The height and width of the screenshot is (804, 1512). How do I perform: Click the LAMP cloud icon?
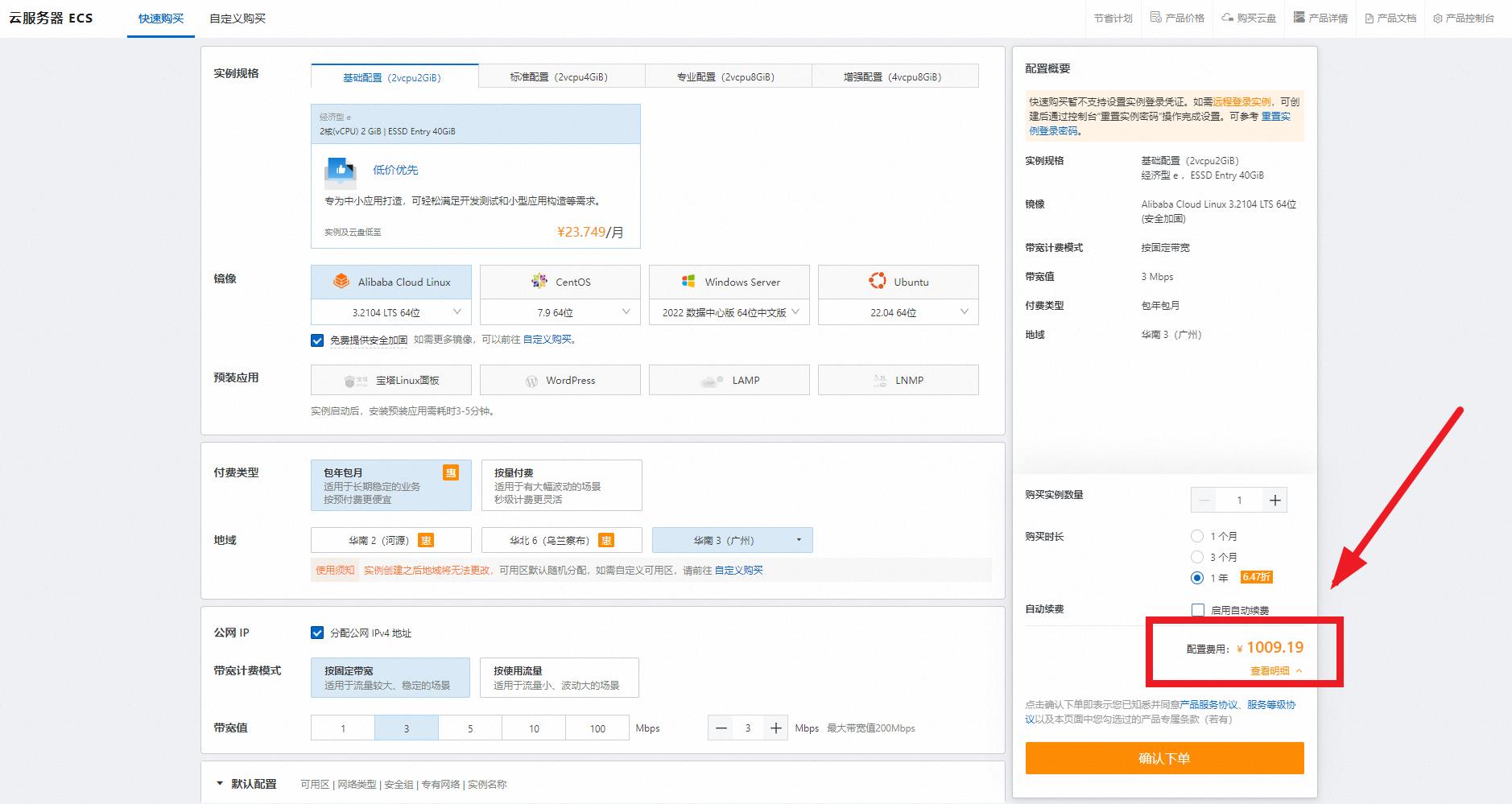click(712, 381)
